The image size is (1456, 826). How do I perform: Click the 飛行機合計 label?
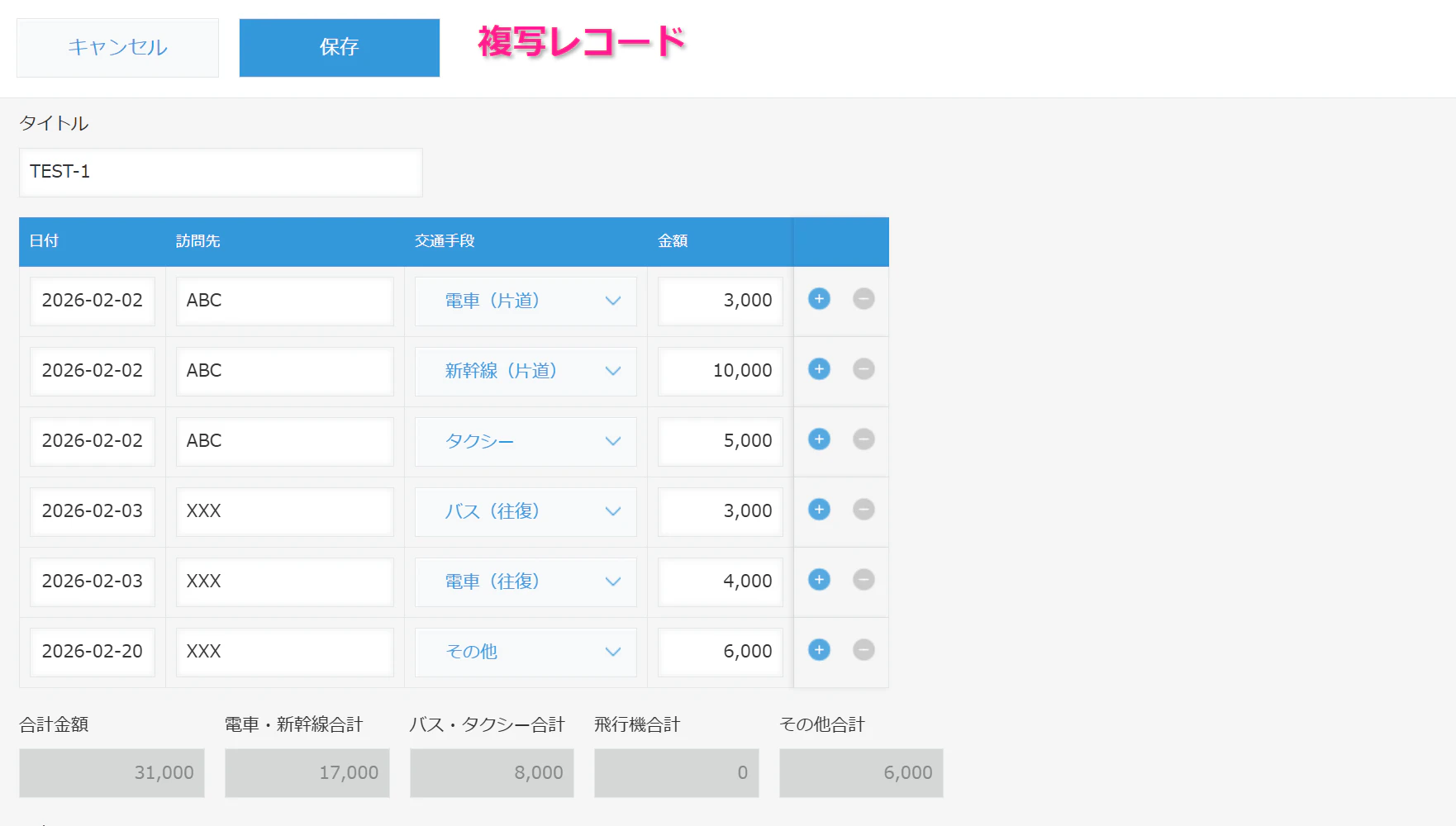637,725
